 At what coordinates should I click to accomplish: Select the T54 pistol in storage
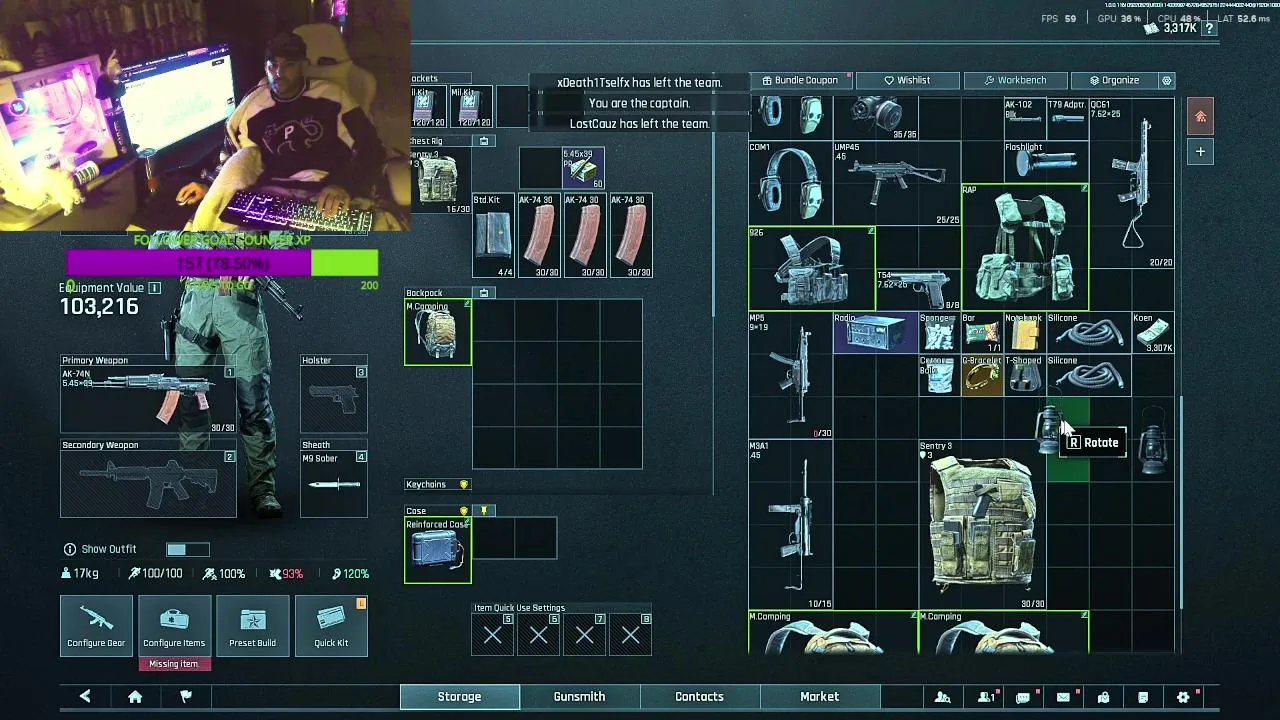[918, 289]
